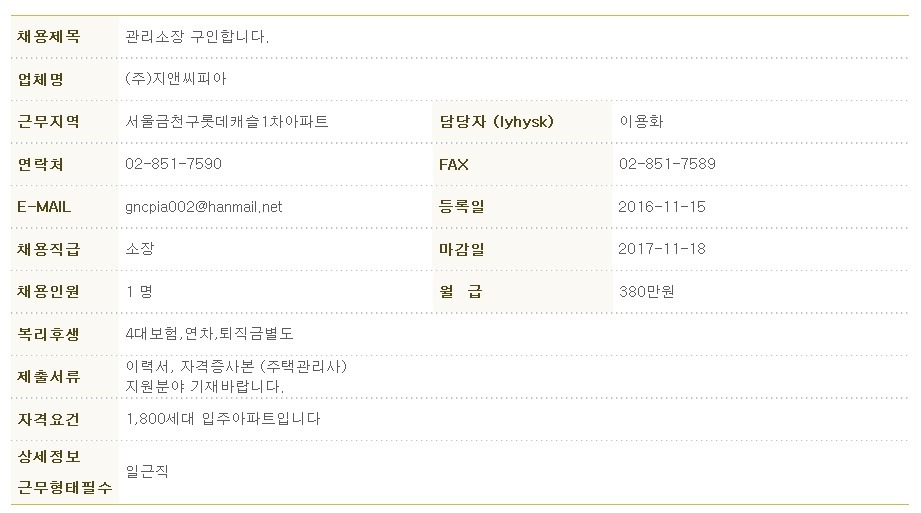Select company name (주)지앤씨피아
Viewport: 921px width, 513px height.
pyautogui.click(x=176, y=79)
